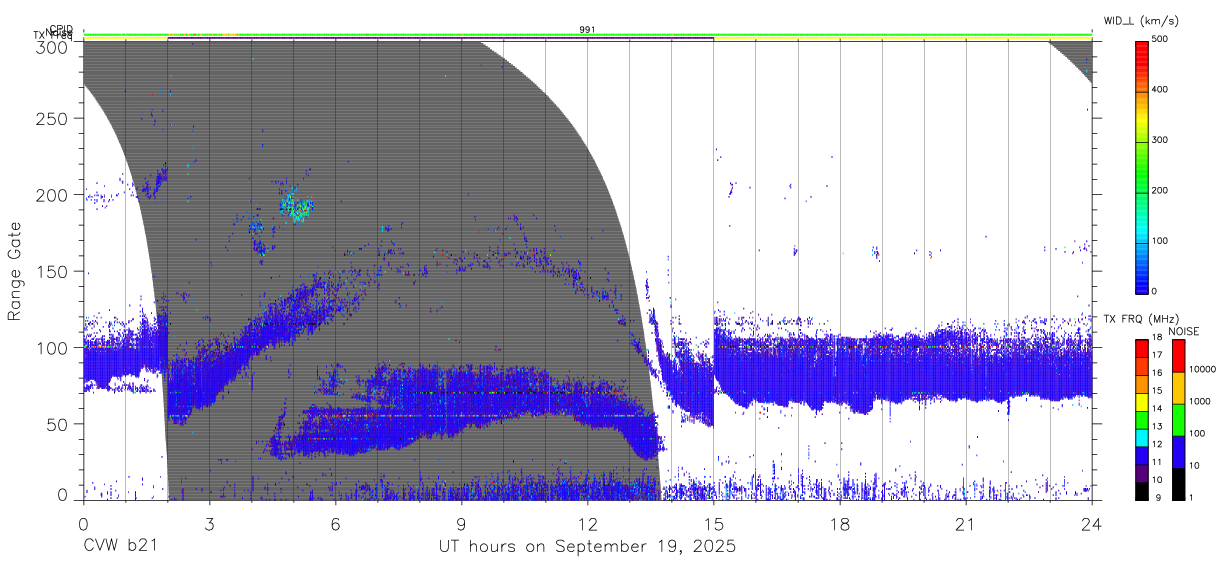
Task: Click the '3' hour tick on UT axis
Action: tap(209, 524)
